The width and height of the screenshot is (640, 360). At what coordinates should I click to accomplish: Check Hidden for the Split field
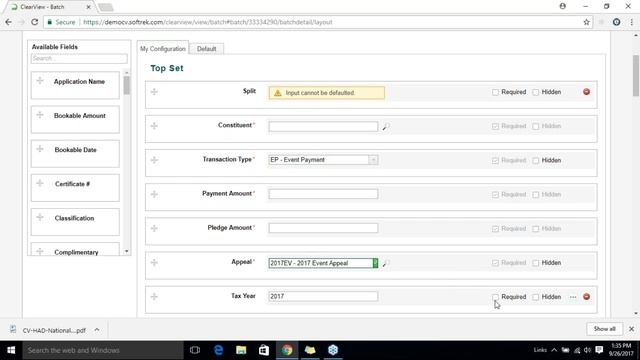tap(536, 92)
